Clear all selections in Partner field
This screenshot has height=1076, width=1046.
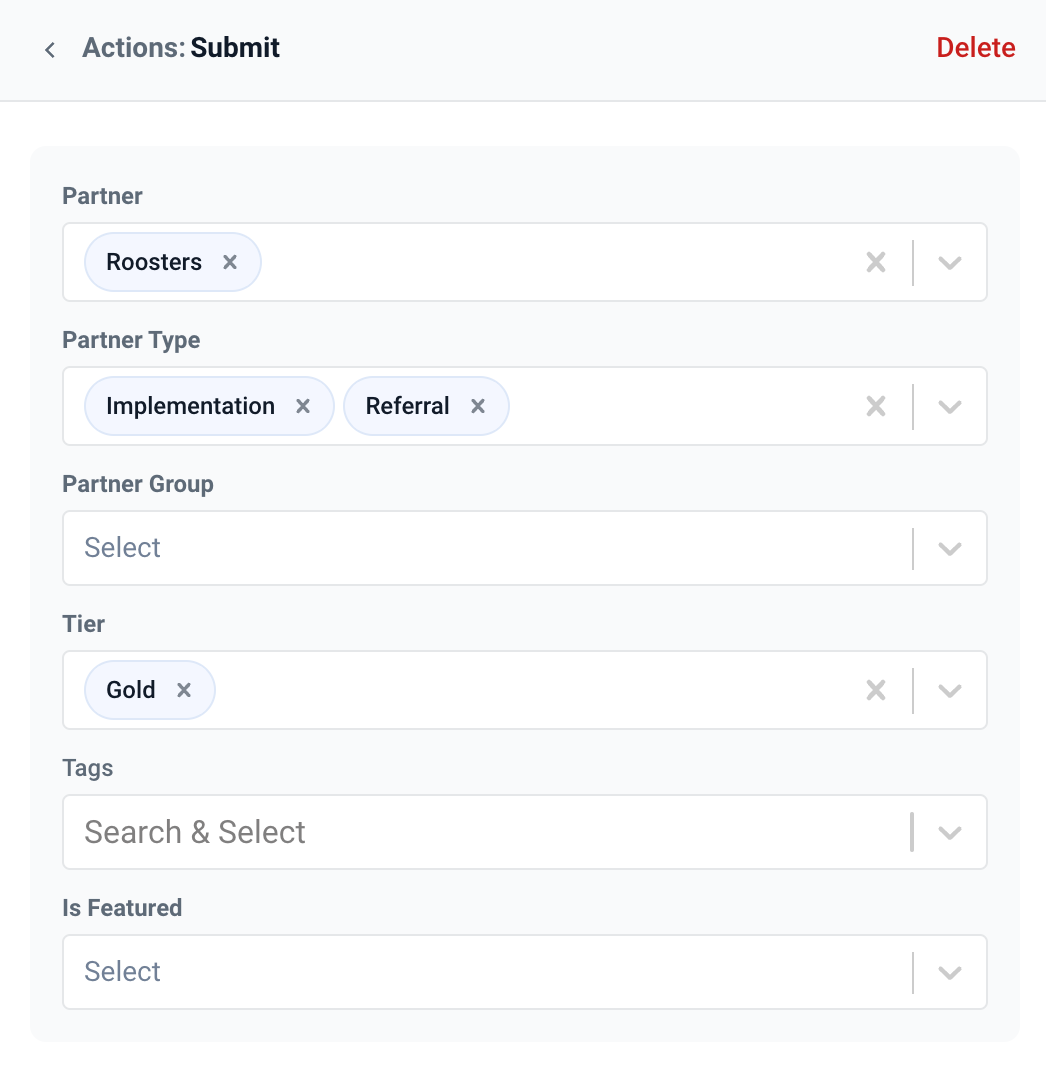click(x=876, y=262)
